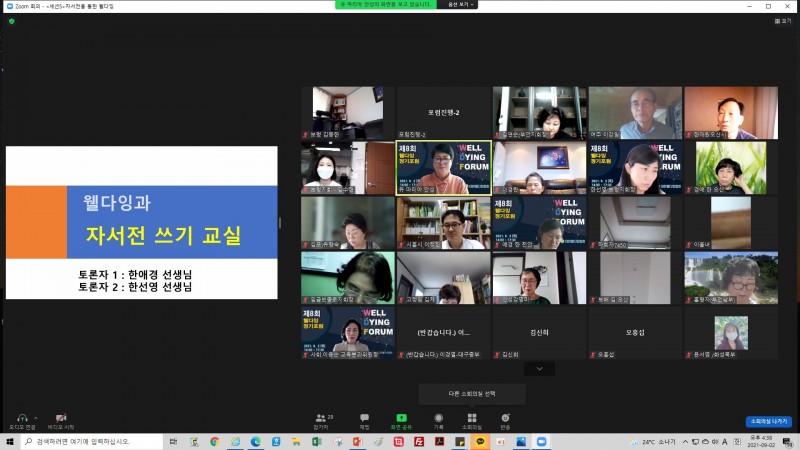Open the view options dropdown at top
This screenshot has width=800, height=450.
pyautogui.click(x=458, y=5)
